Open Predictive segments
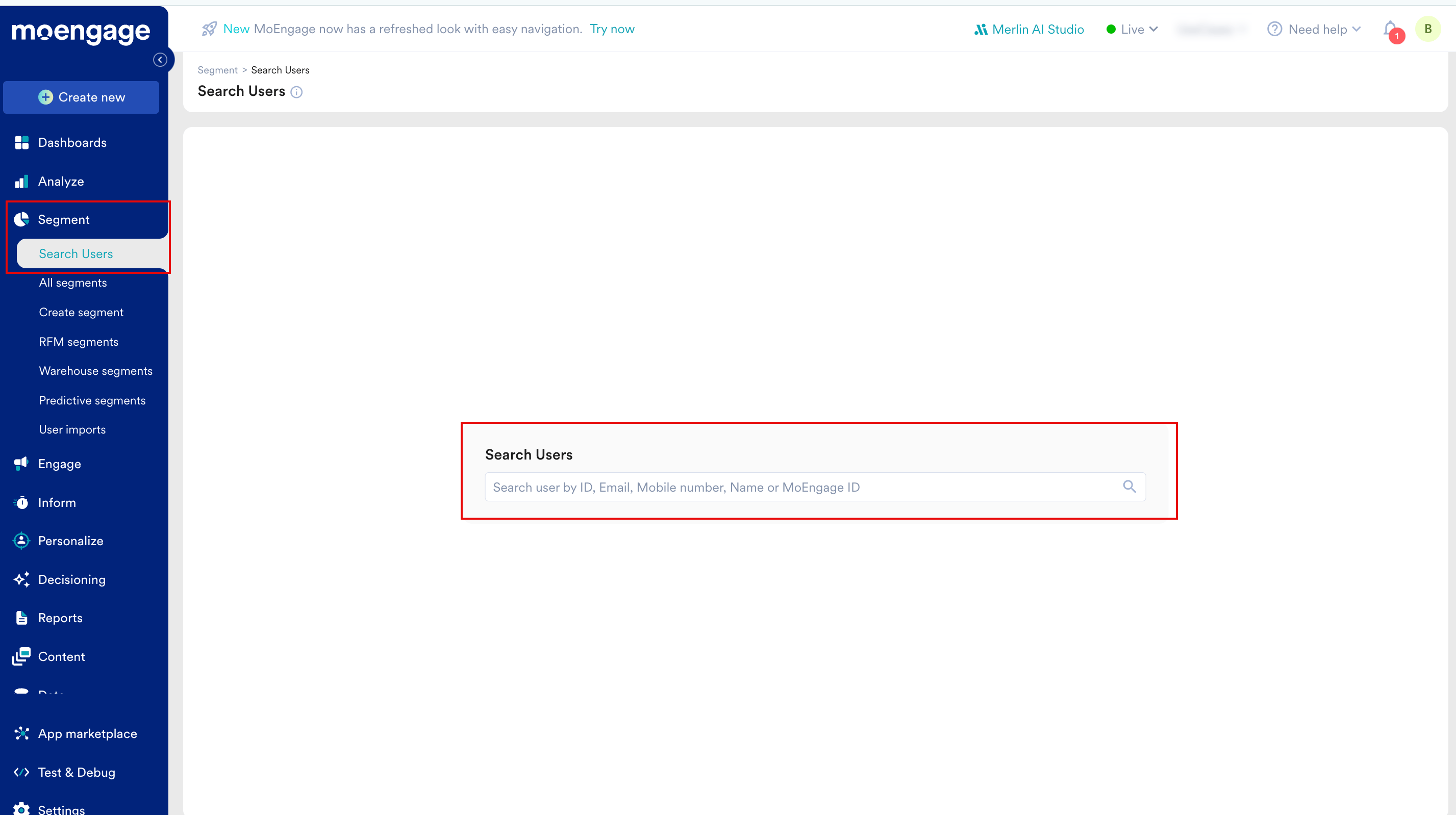Screen dimensions: 1456x815 pyautogui.click(x=92, y=400)
